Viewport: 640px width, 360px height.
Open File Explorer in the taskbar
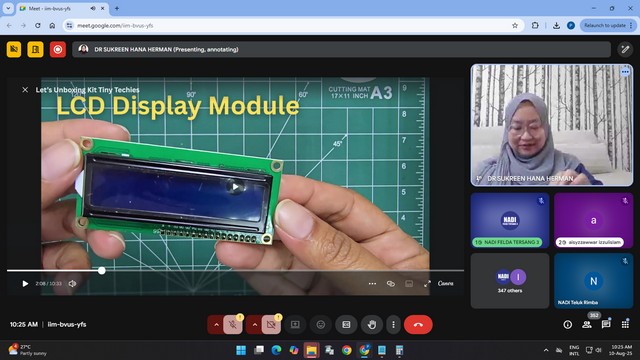(311, 350)
